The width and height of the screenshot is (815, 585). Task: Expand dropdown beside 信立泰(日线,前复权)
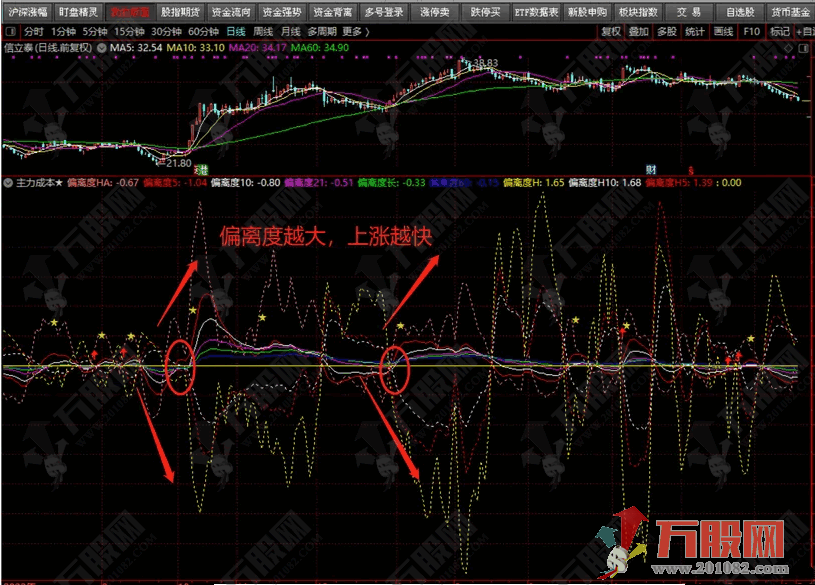pos(101,48)
